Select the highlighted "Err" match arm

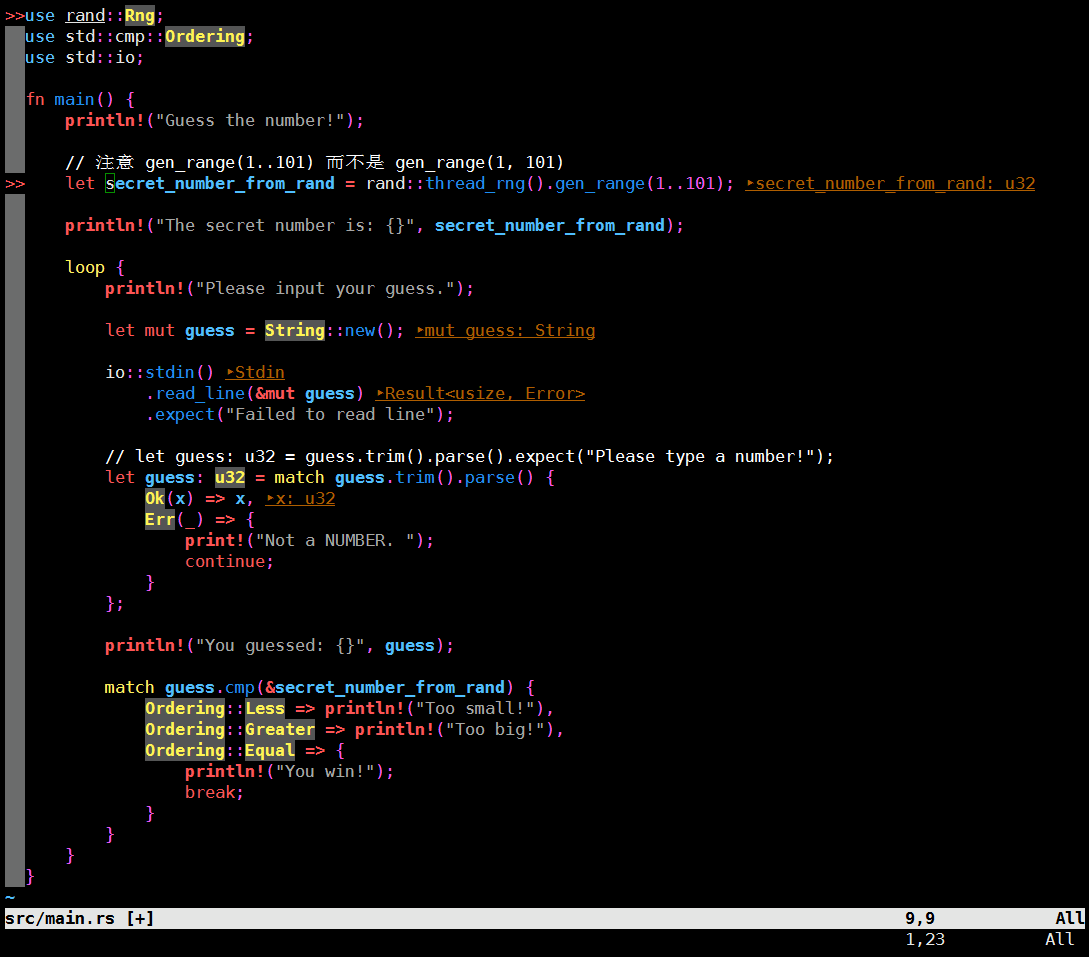(x=159, y=519)
